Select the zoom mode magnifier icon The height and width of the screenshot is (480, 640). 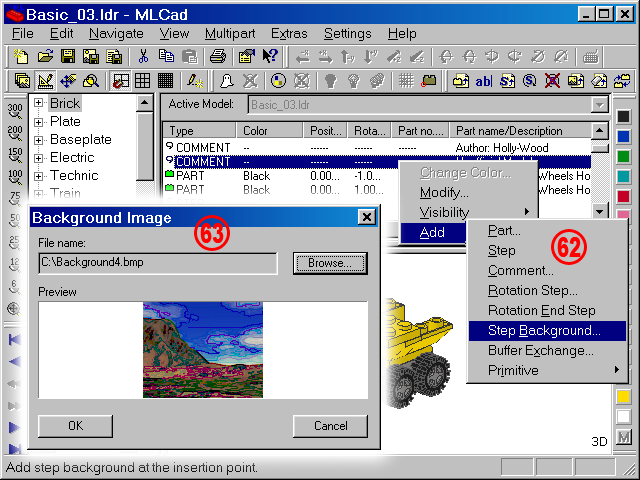coord(91,81)
